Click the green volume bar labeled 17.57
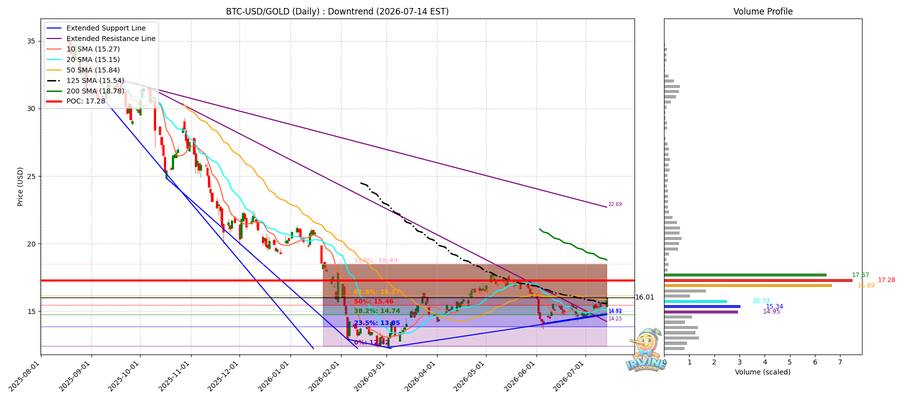Viewport: 900px width, 400px height. [x=745, y=275]
